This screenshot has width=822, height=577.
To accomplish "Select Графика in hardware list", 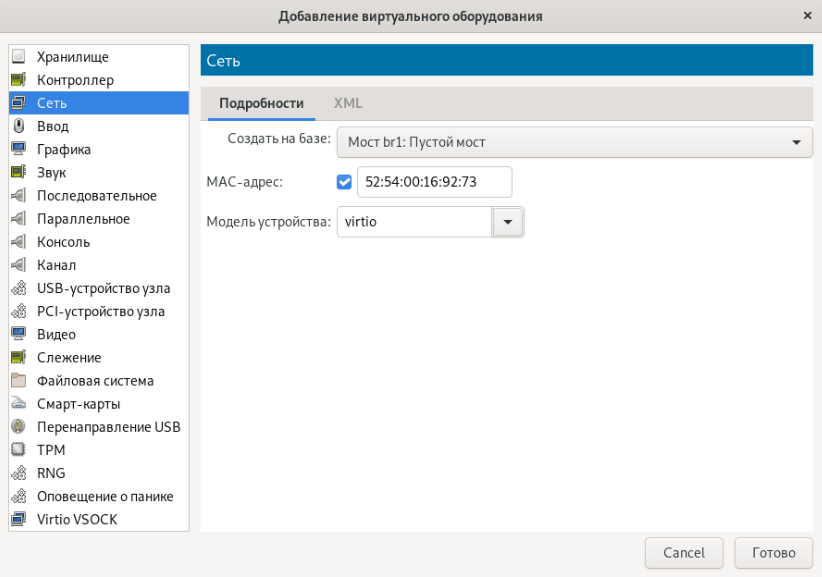I will click(x=64, y=149).
